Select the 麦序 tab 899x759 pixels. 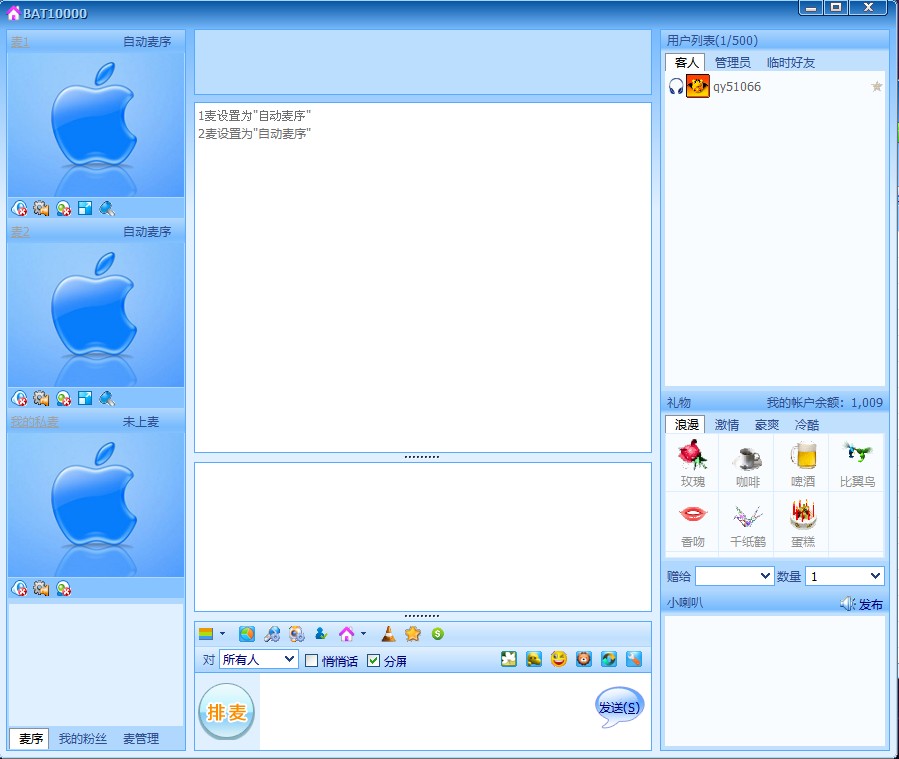(30, 738)
